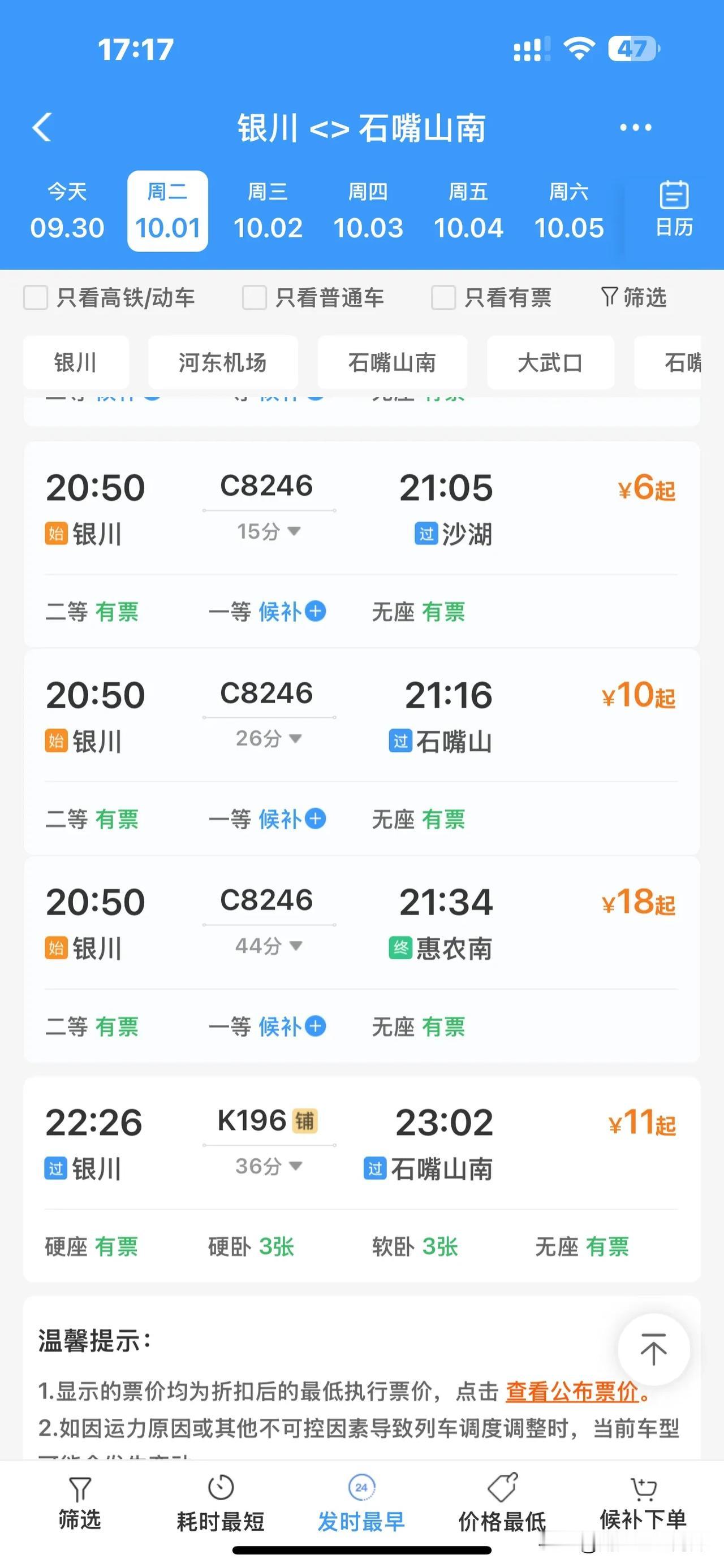Check the 只看高铁/动车 checkbox
This screenshot has width=724, height=1568.
35,298
